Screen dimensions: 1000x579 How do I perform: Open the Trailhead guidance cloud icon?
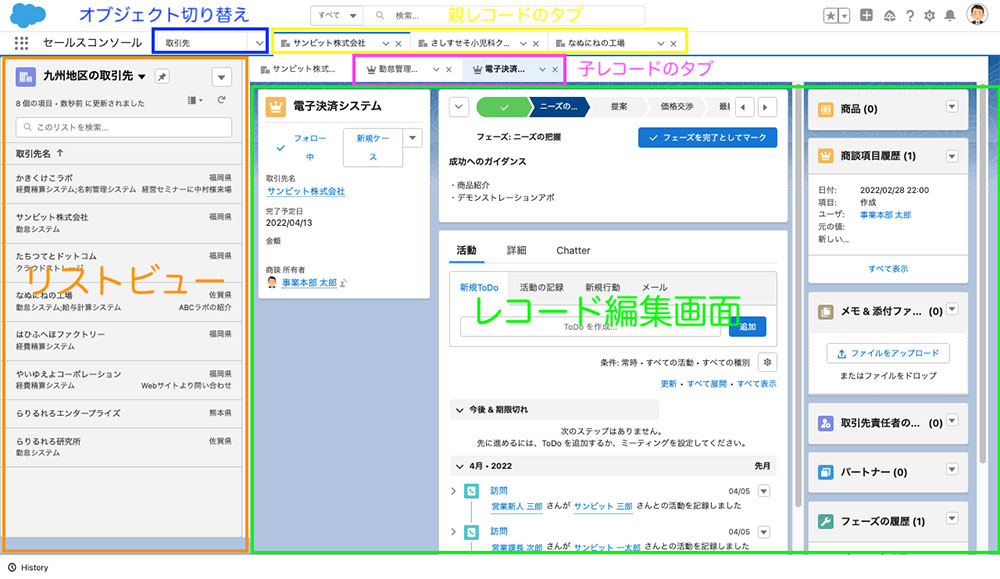pyautogui.click(x=890, y=16)
